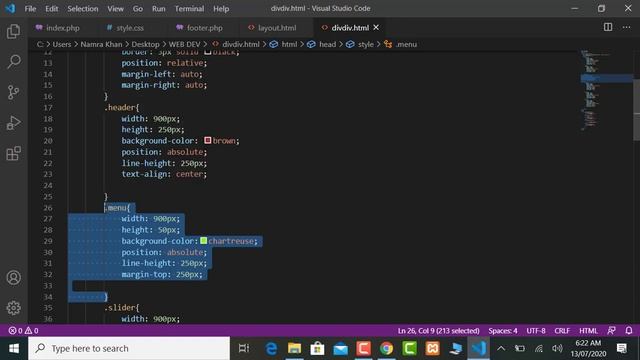The height and width of the screenshot is (360, 640).
Task: Change the CRLF end-of-line sequence
Action: [562, 331]
